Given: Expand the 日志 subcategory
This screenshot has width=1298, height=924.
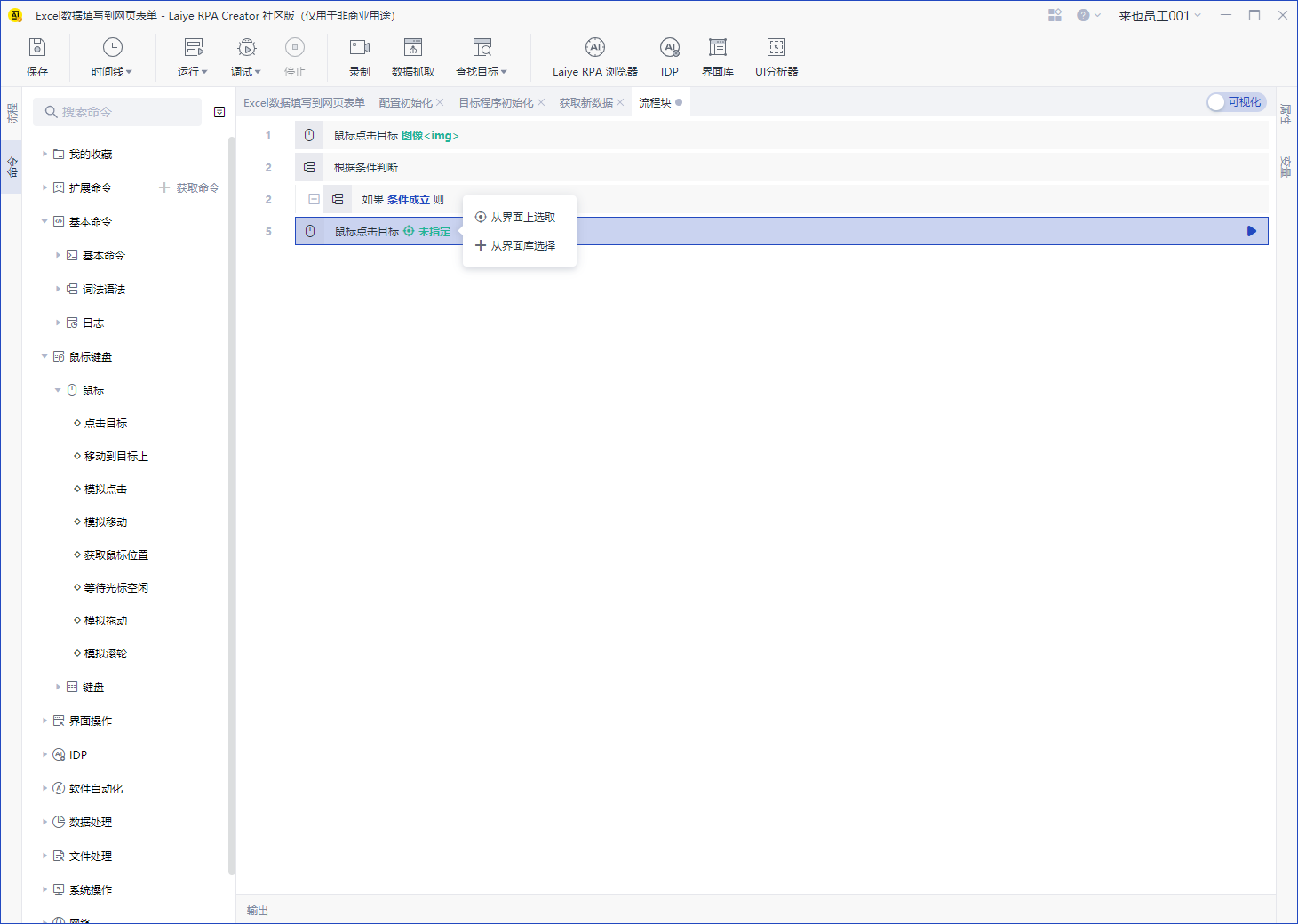Looking at the screenshot, I should click(59, 323).
